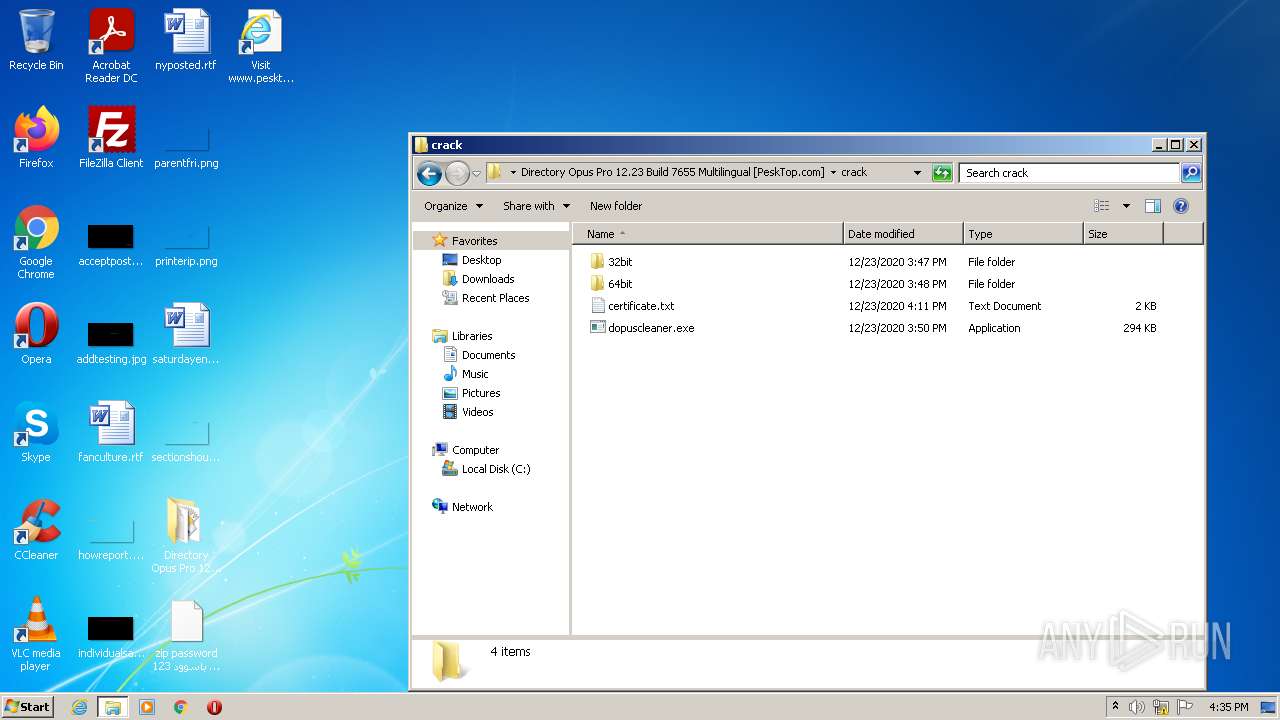Select the howreport... desktop file
This screenshot has height=720, width=1280.
[x=111, y=538]
